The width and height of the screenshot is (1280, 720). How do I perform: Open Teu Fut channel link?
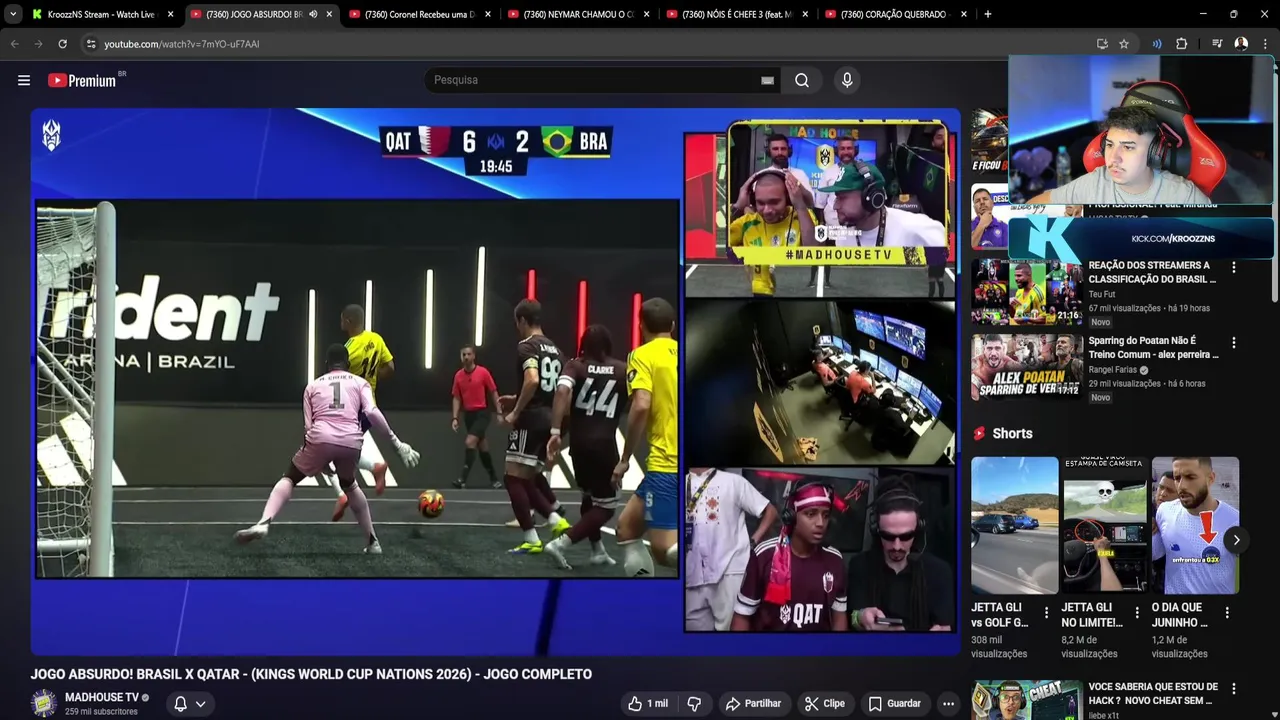(x=1102, y=295)
